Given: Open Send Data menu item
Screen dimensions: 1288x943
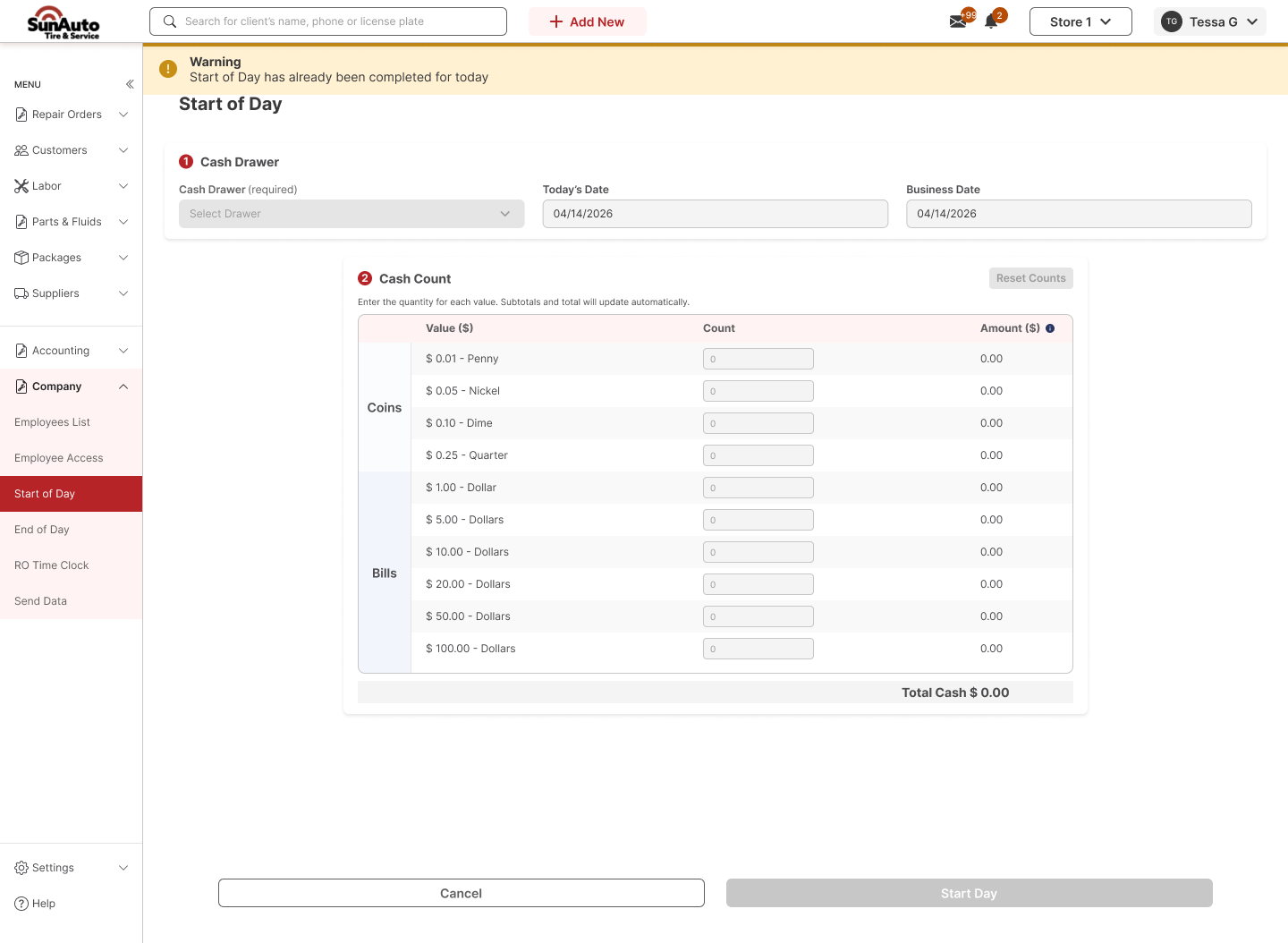Looking at the screenshot, I should 72,601.
